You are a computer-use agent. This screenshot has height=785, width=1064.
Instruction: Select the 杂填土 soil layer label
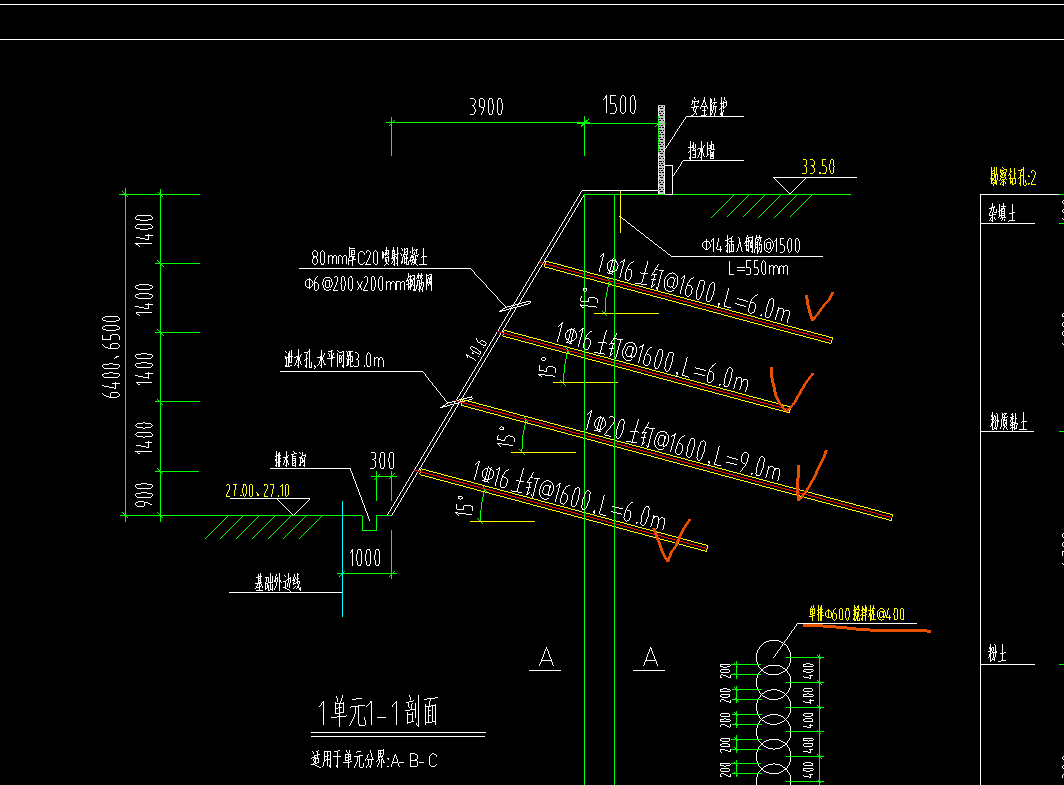coord(1002,214)
